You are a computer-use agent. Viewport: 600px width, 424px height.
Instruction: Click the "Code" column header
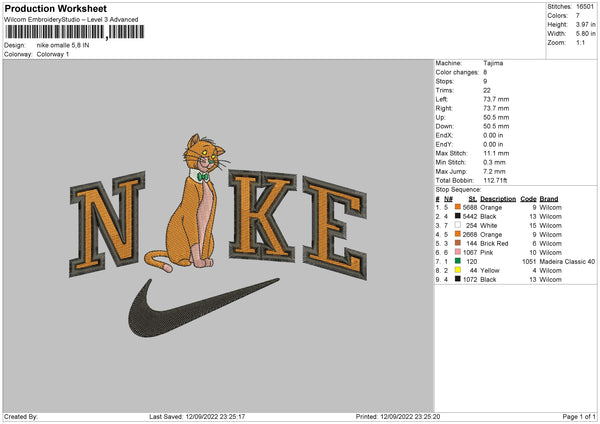click(528, 199)
